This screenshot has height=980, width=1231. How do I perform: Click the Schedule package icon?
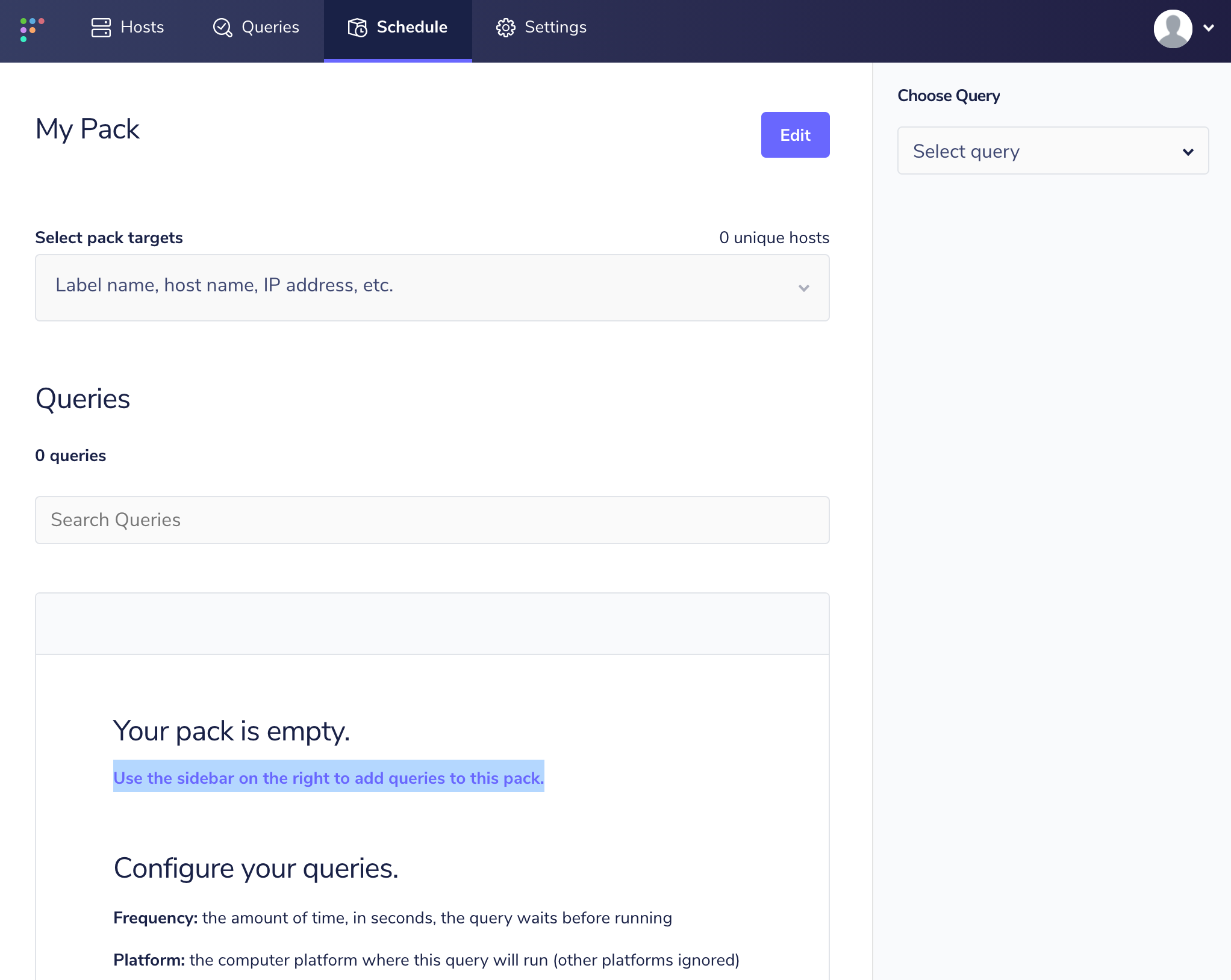tap(357, 27)
